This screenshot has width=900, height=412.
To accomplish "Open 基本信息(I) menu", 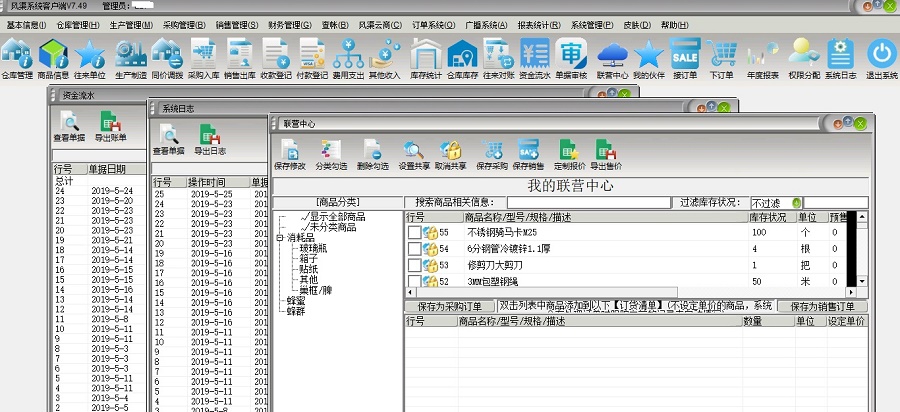I will click(26, 25).
